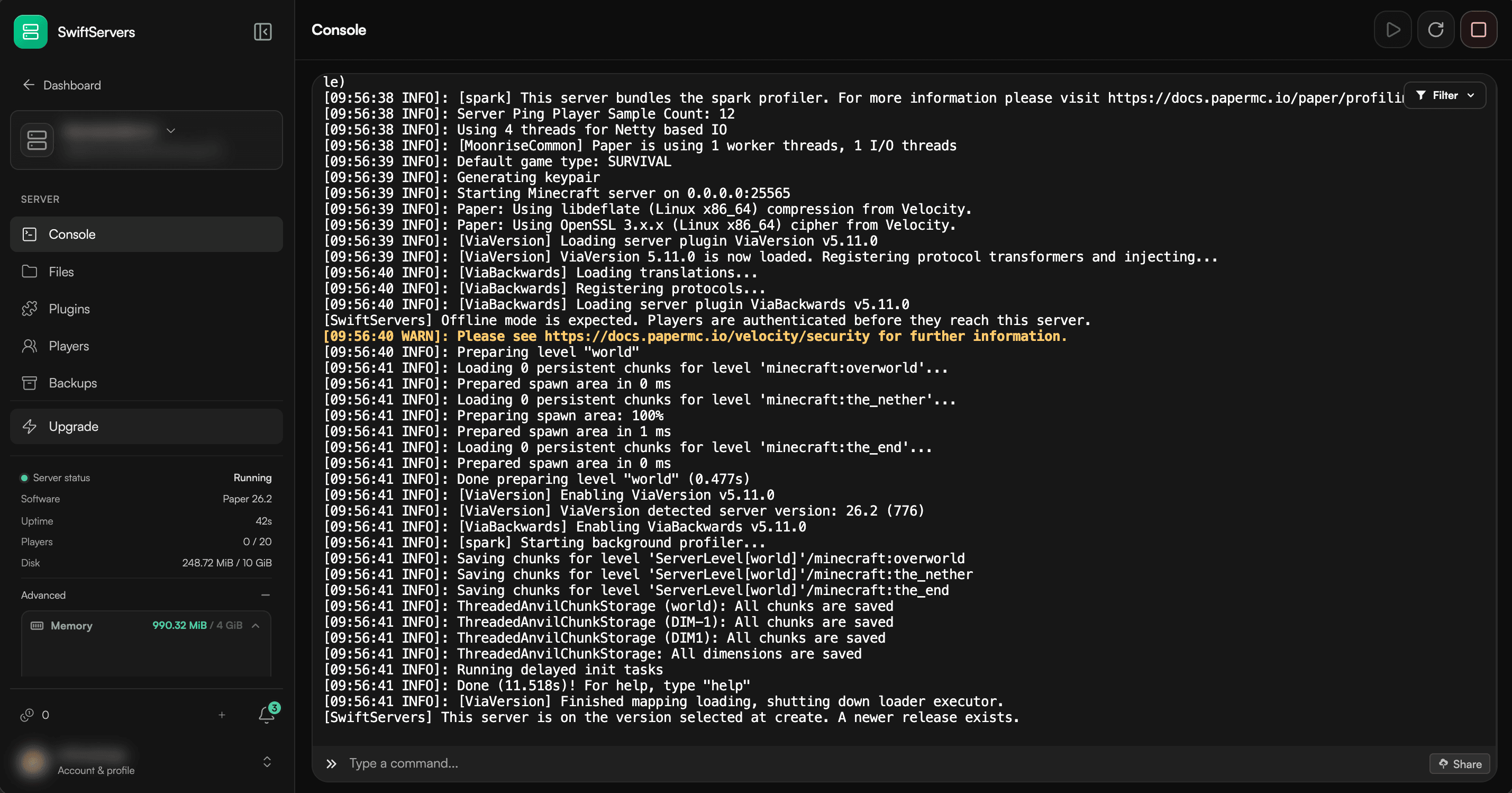Click the user avatar thumbnail

(33, 762)
